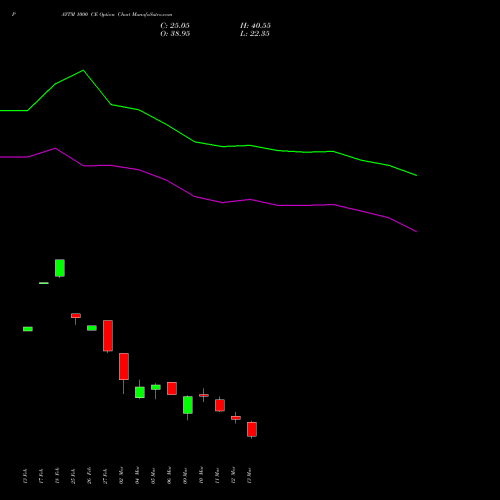Click the small red candle above 12 Mar
Viewport: 500px width, 500px height.
tap(236, 418)
